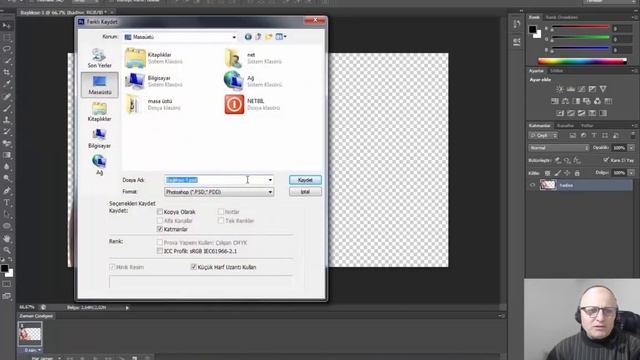Select the Hand tool
Screen dimensions: 640x360
coord(7,238)
